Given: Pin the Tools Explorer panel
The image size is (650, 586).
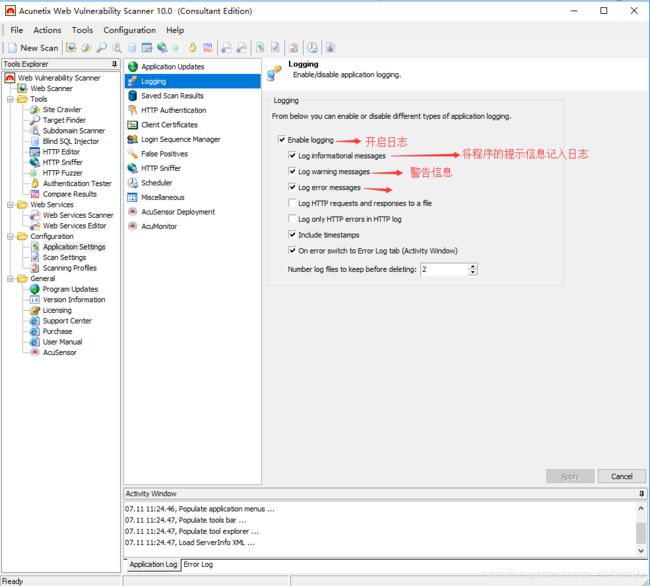Looking at the screenshot, I should [114, 64].
